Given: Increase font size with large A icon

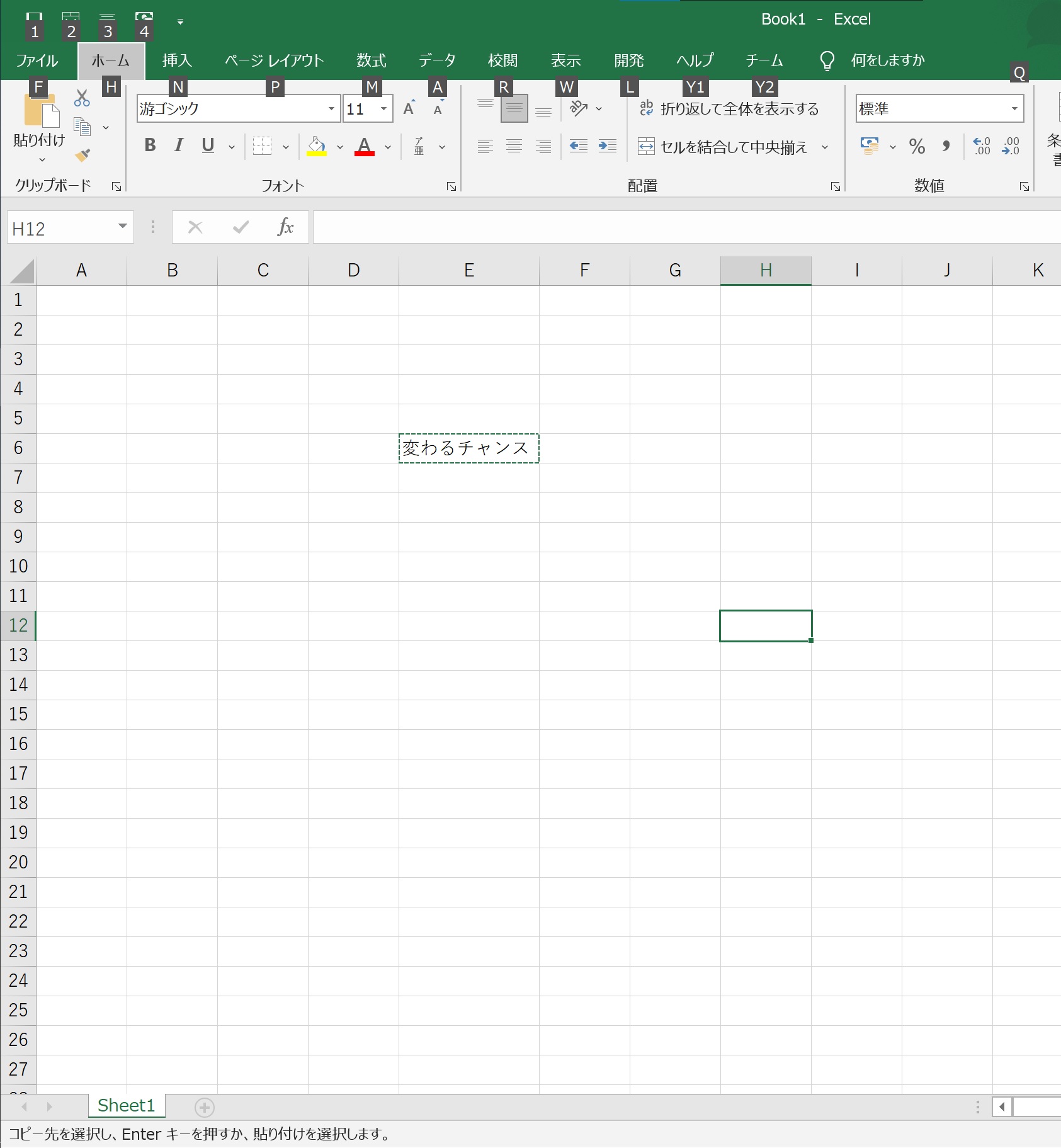Looking at the screenshot, I should (x=409, y=108).
